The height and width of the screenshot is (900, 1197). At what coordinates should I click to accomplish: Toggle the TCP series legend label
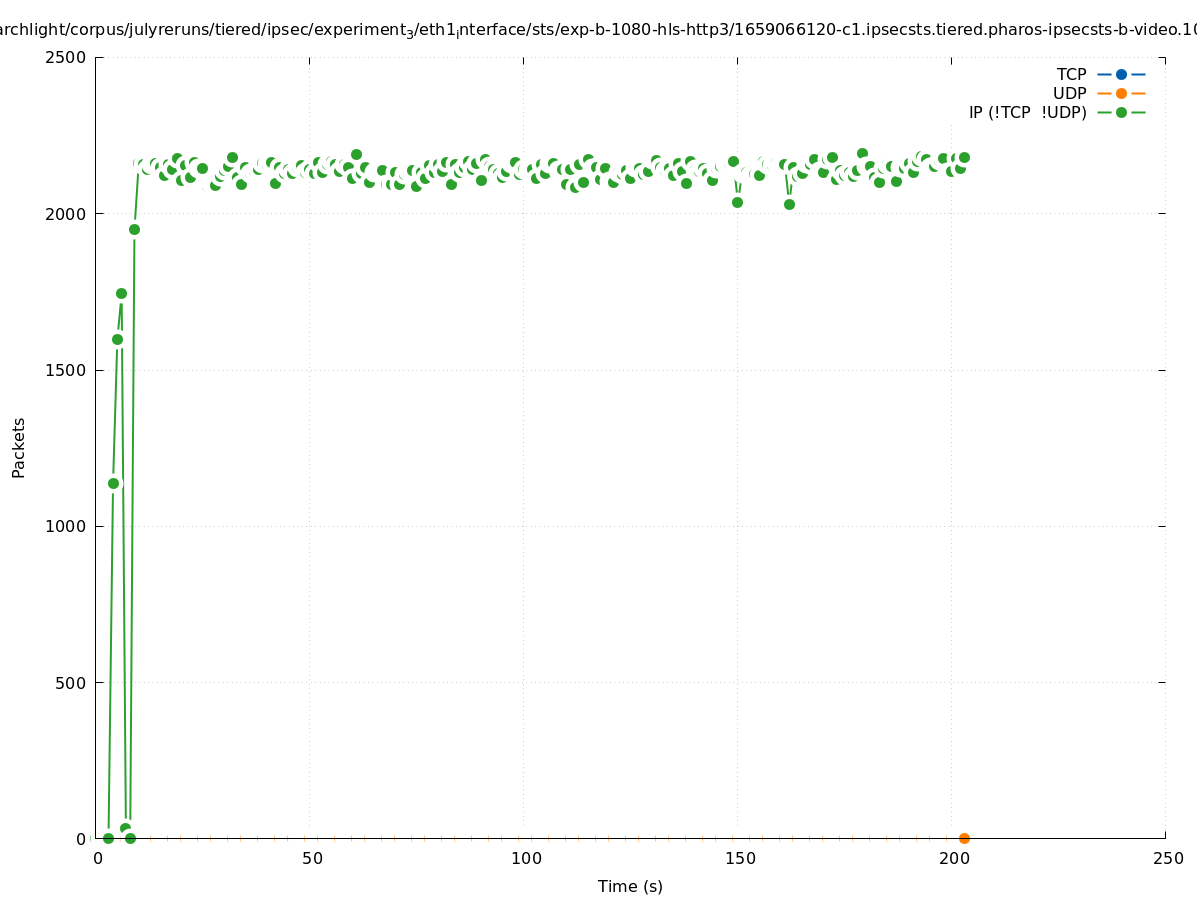point(1071,74)
